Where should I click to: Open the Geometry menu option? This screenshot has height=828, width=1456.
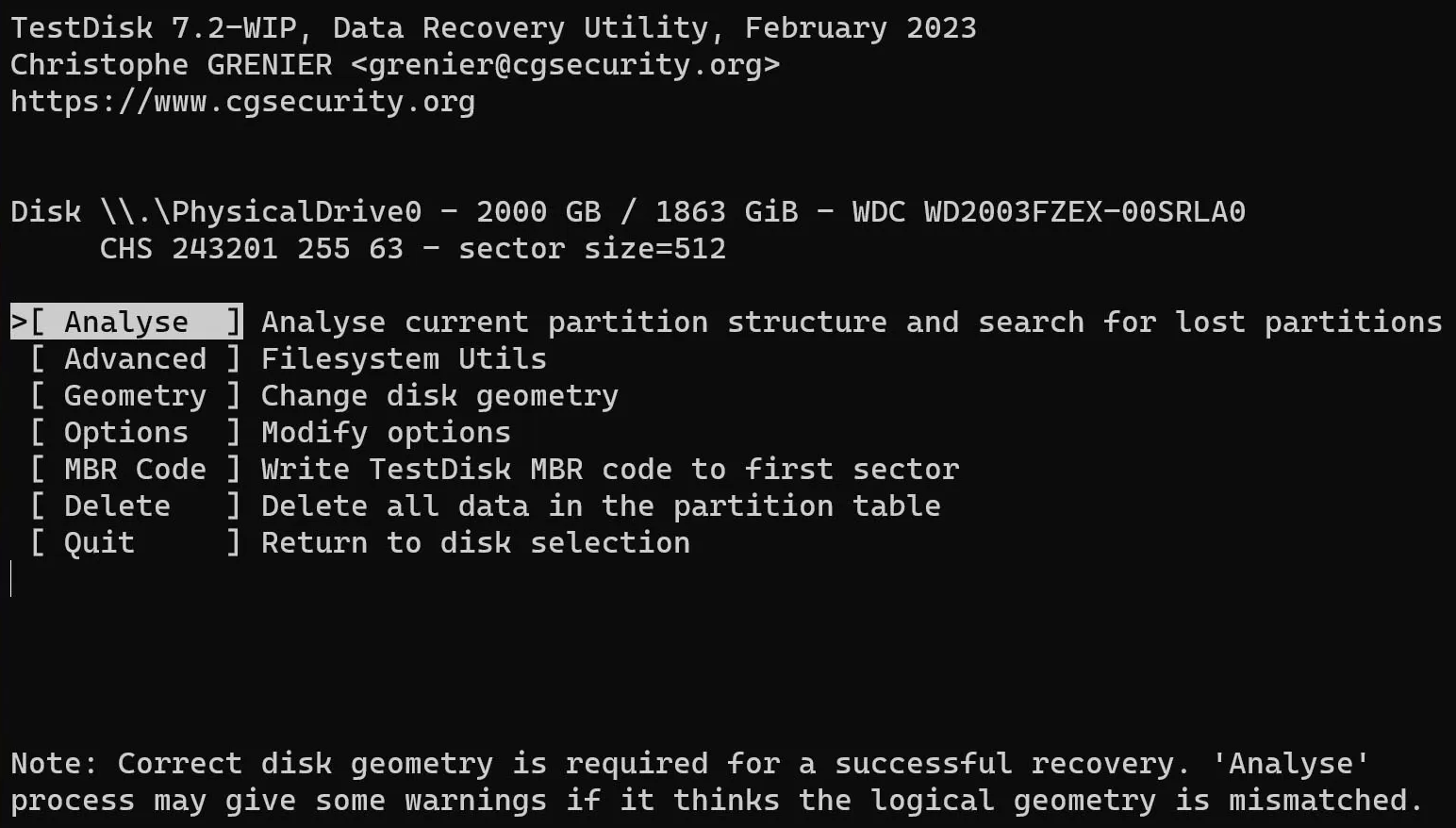pos(135,395)
